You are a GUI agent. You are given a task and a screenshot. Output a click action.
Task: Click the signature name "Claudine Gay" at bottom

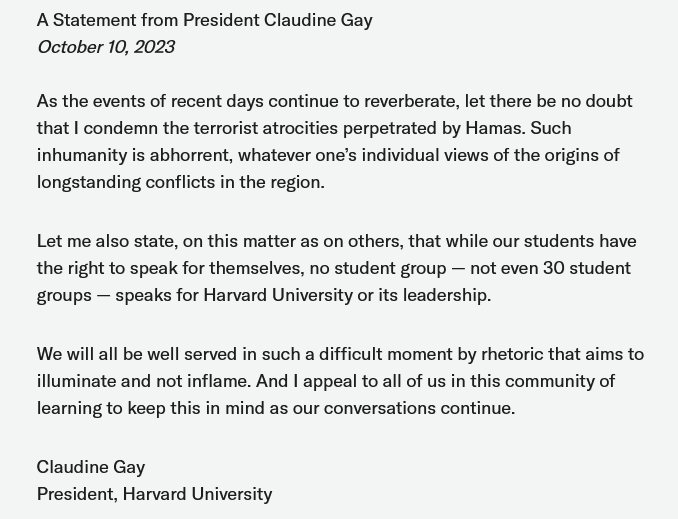91,467
